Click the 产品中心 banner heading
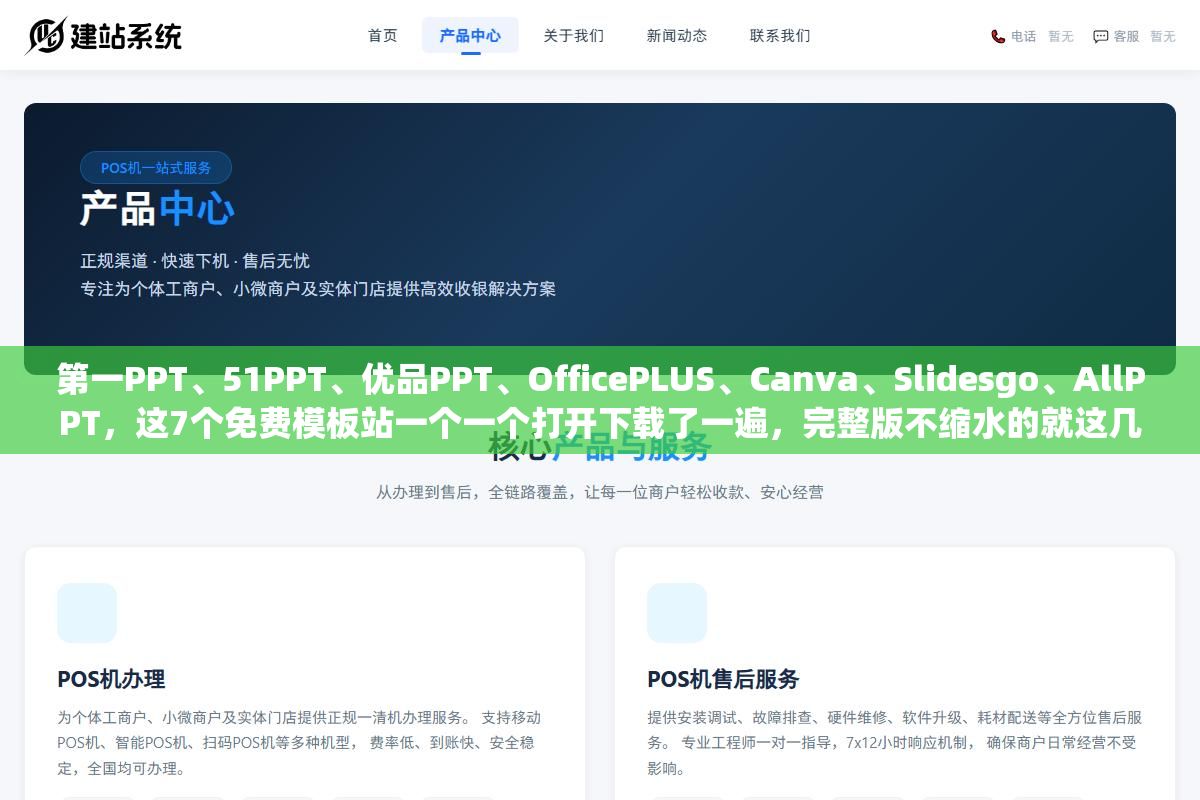Screen dimensions: 1200x800 pyautogui.click(x=157, y=209)
